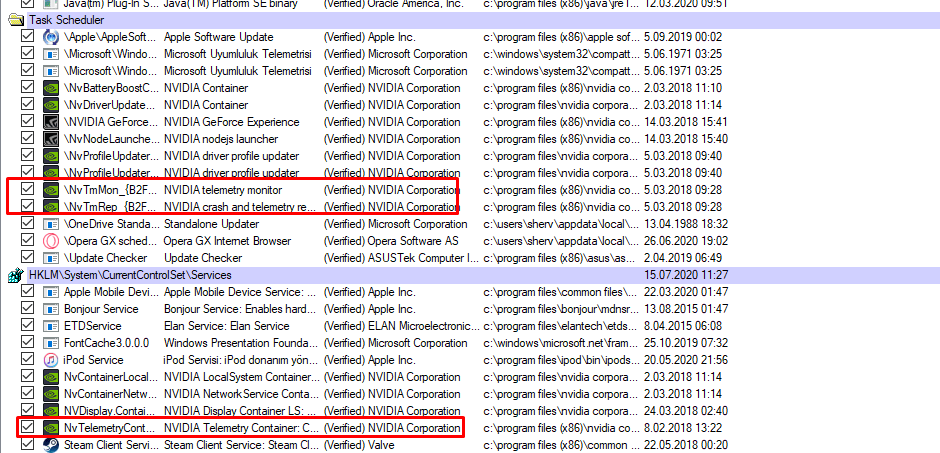Toggle the \NVIDIA GeForce... task checkbox

[26, 122]
